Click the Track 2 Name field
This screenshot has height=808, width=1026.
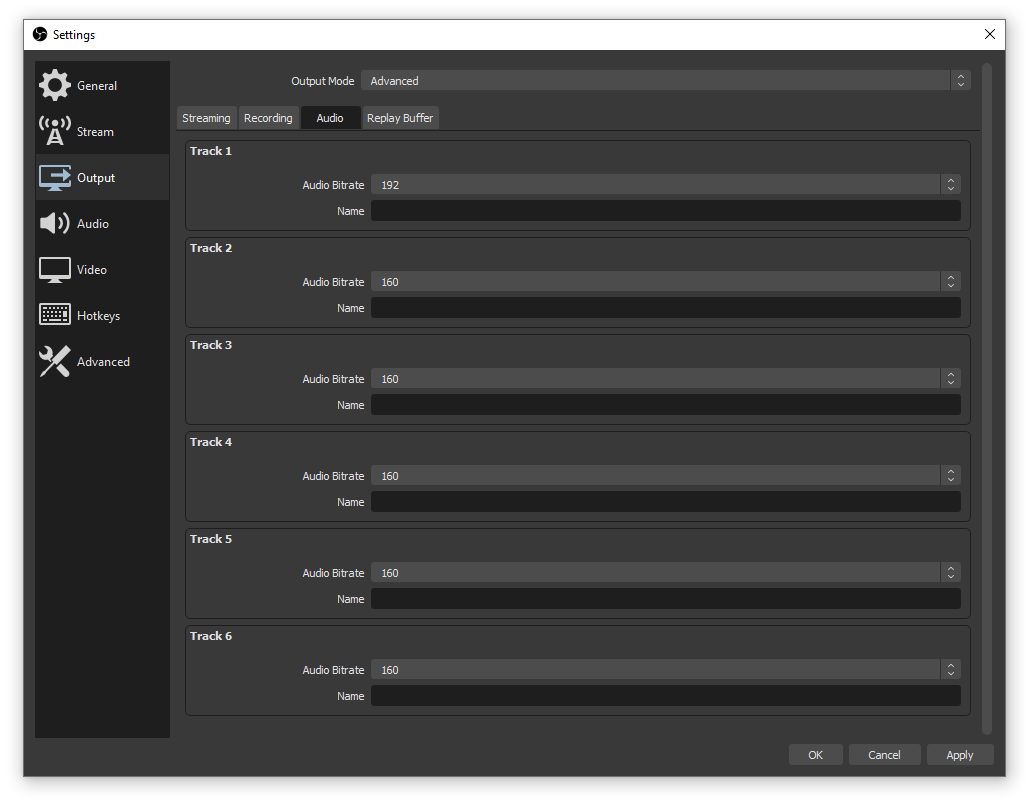click(665, 307)
